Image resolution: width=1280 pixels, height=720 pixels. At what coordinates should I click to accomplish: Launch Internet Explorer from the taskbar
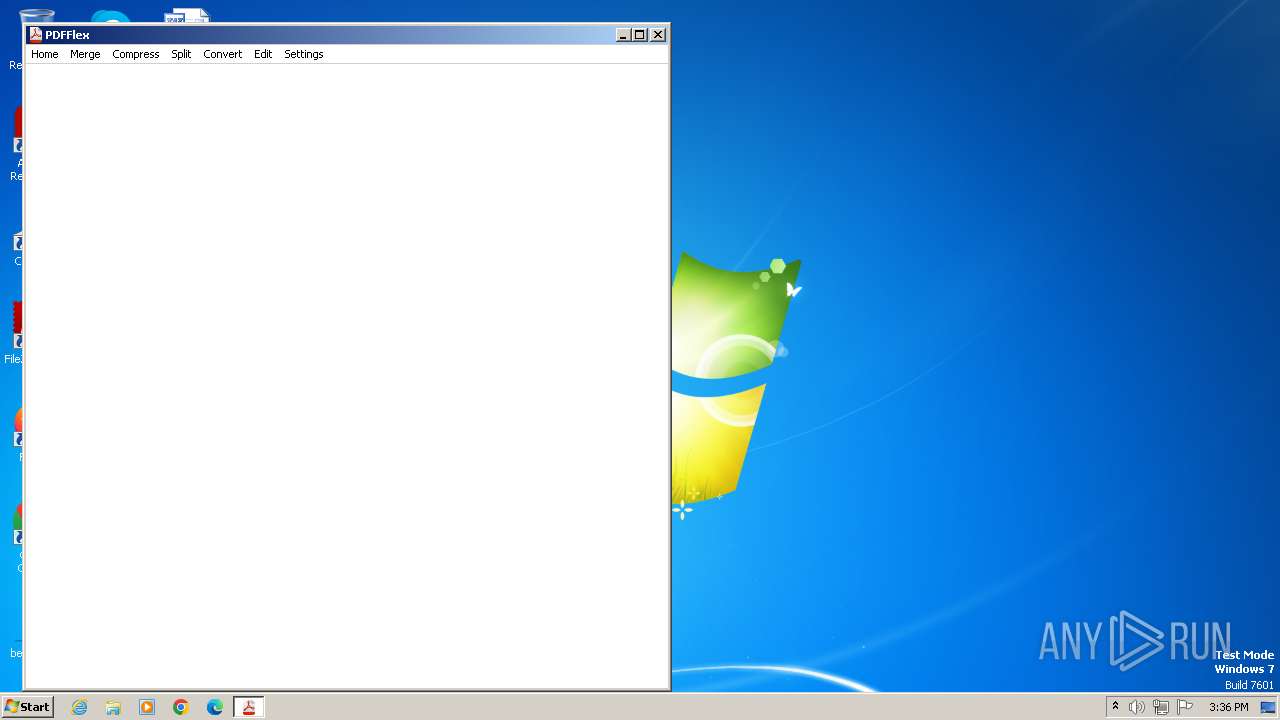tap(80, 707)
